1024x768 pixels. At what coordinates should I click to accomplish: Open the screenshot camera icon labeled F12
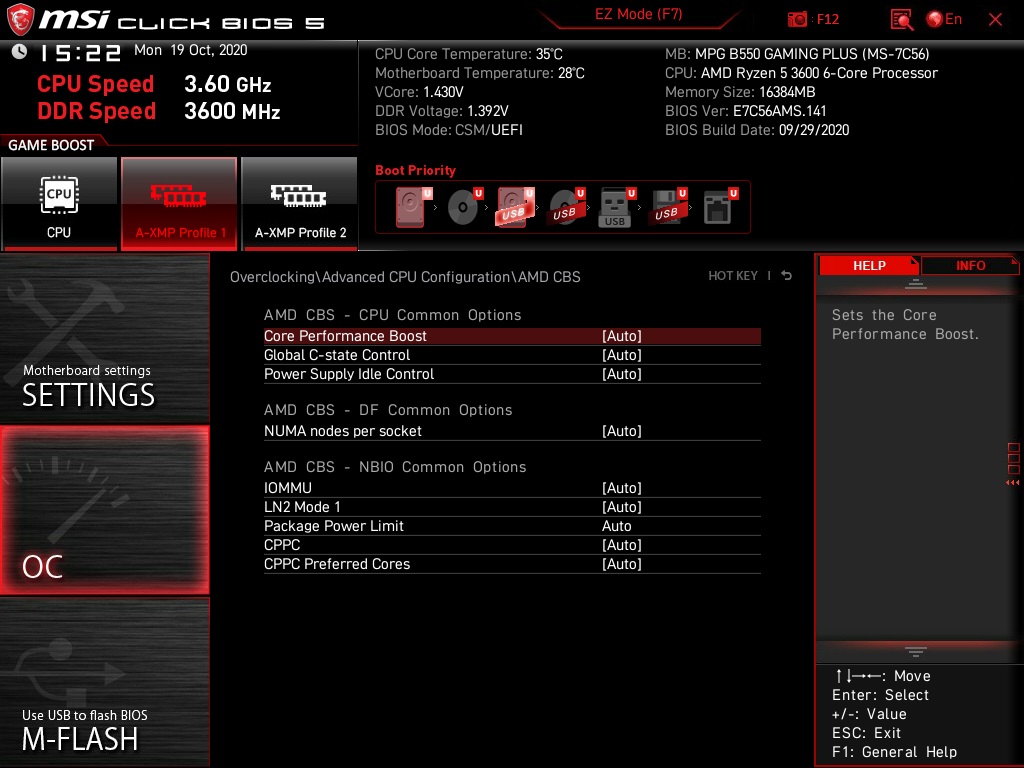click(798, 18)
